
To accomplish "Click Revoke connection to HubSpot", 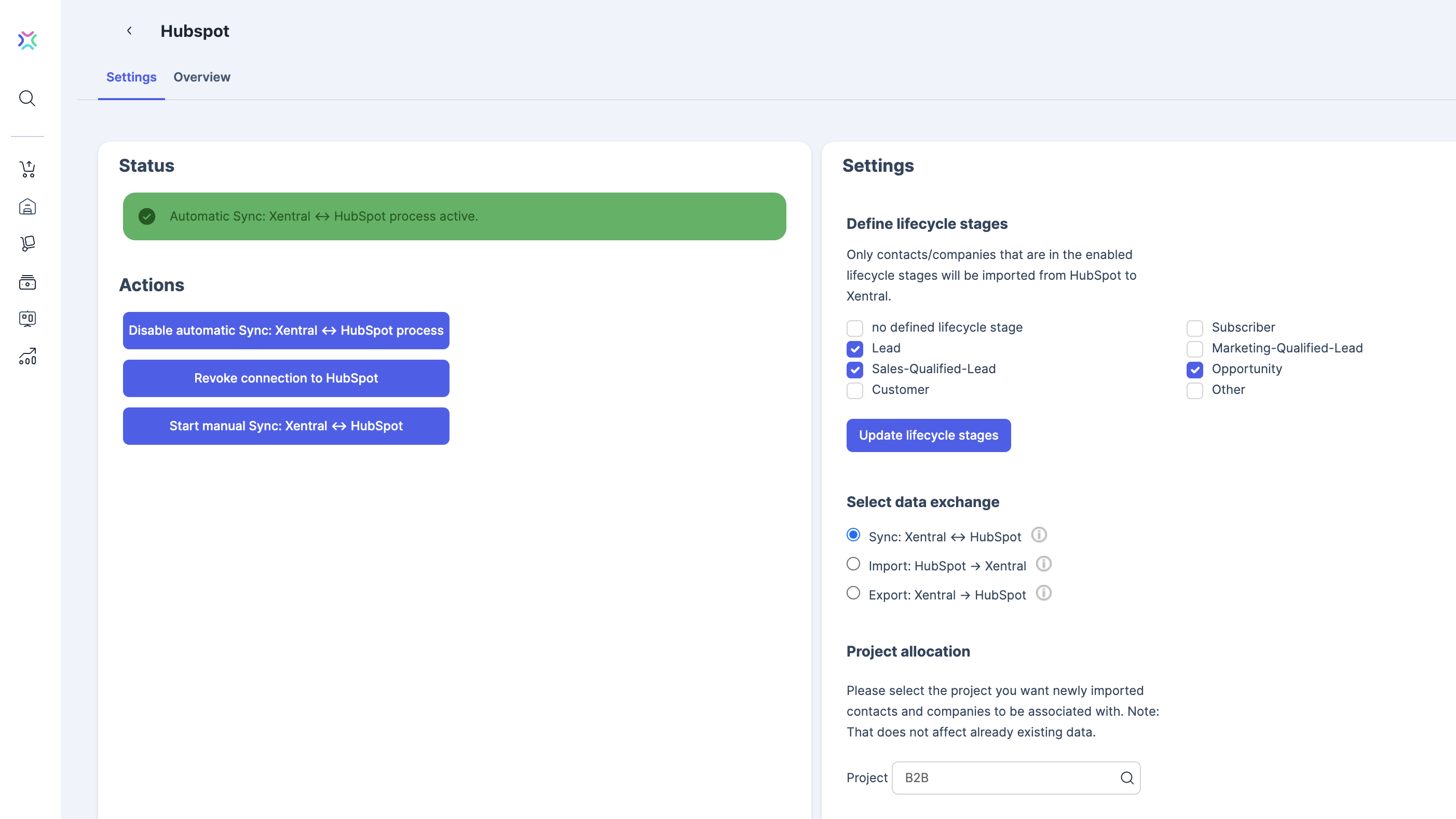I will [x=285, y=378].
